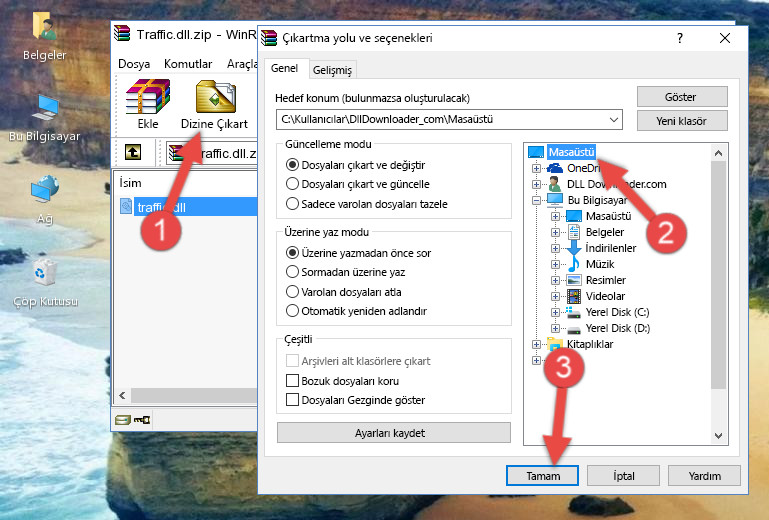This screenshot has height=520, width=769.
Task: Switch to the Genel tab
Action: (284, 68)
